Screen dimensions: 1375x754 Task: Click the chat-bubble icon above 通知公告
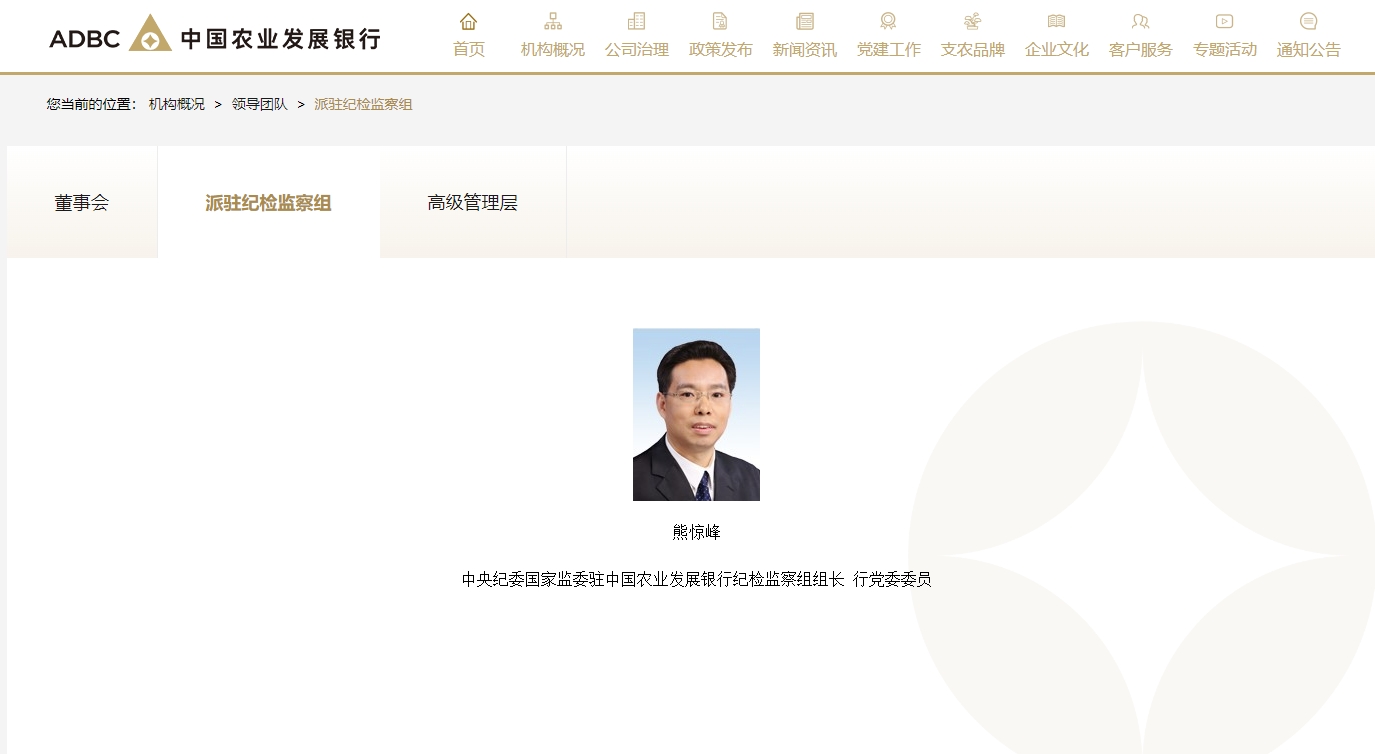point(1308,21)
